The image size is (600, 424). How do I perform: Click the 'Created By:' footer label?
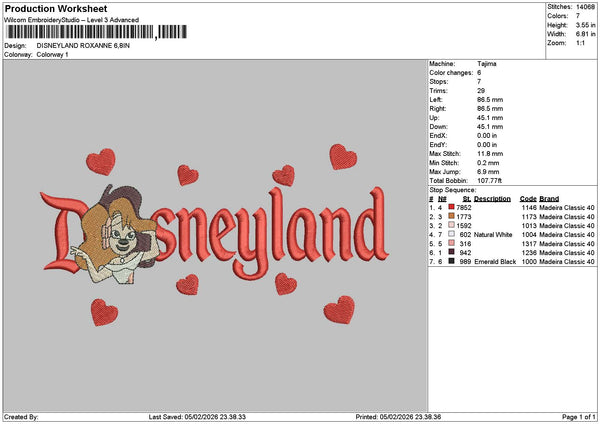point(21,417)
